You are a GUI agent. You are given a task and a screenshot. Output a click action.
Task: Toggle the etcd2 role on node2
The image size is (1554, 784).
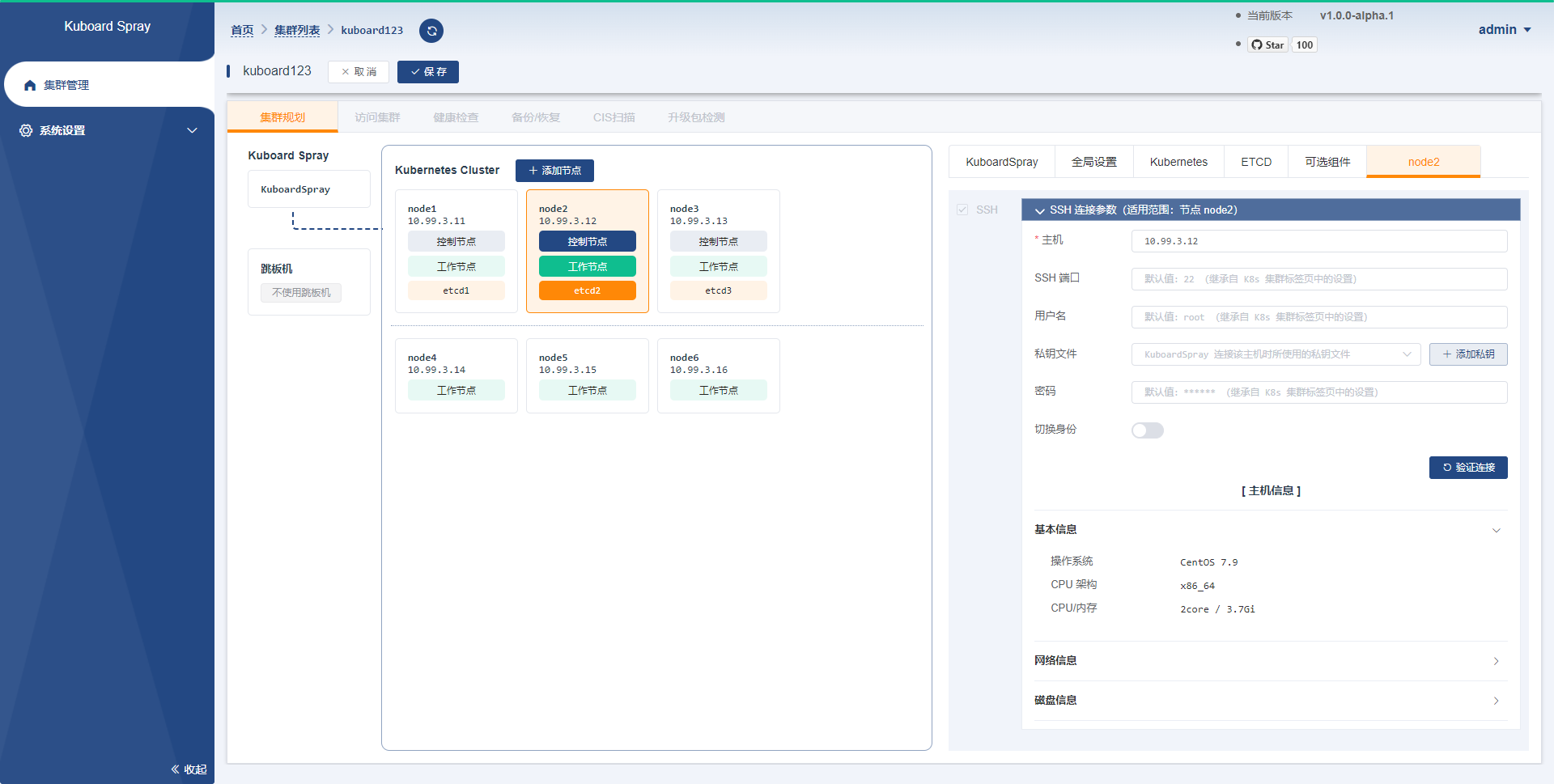click(588, 290)
